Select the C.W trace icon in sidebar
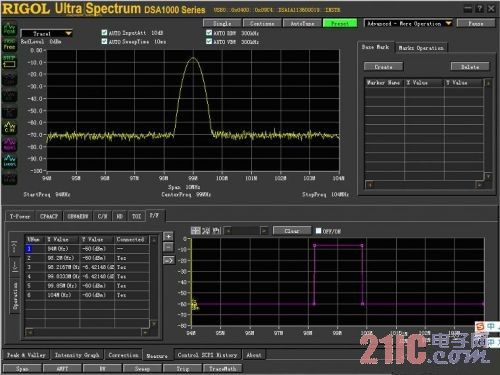This screenshot has height=375, width=500. coord(9,127)
